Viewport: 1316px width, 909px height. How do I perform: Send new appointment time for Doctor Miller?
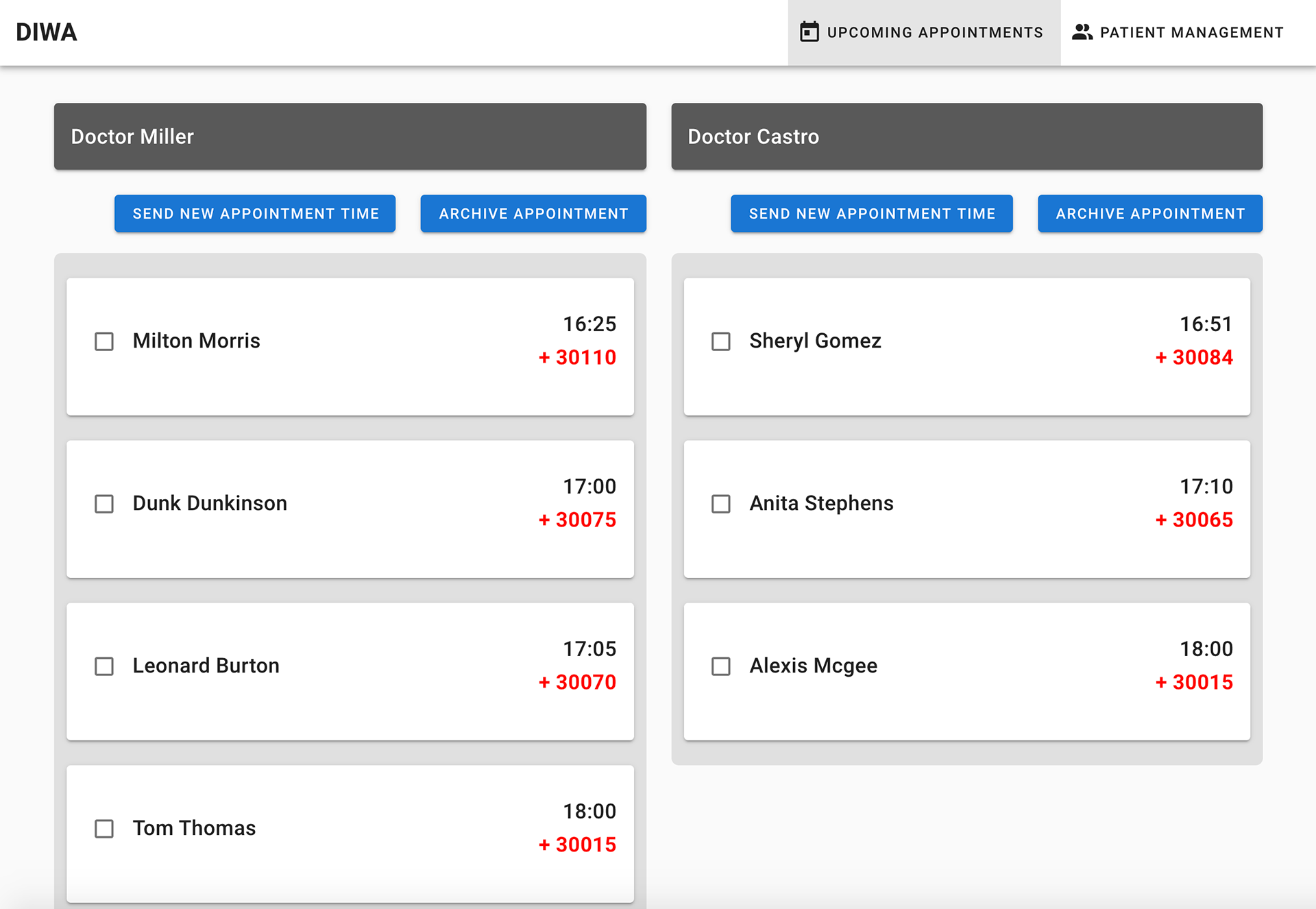(255, 213)
